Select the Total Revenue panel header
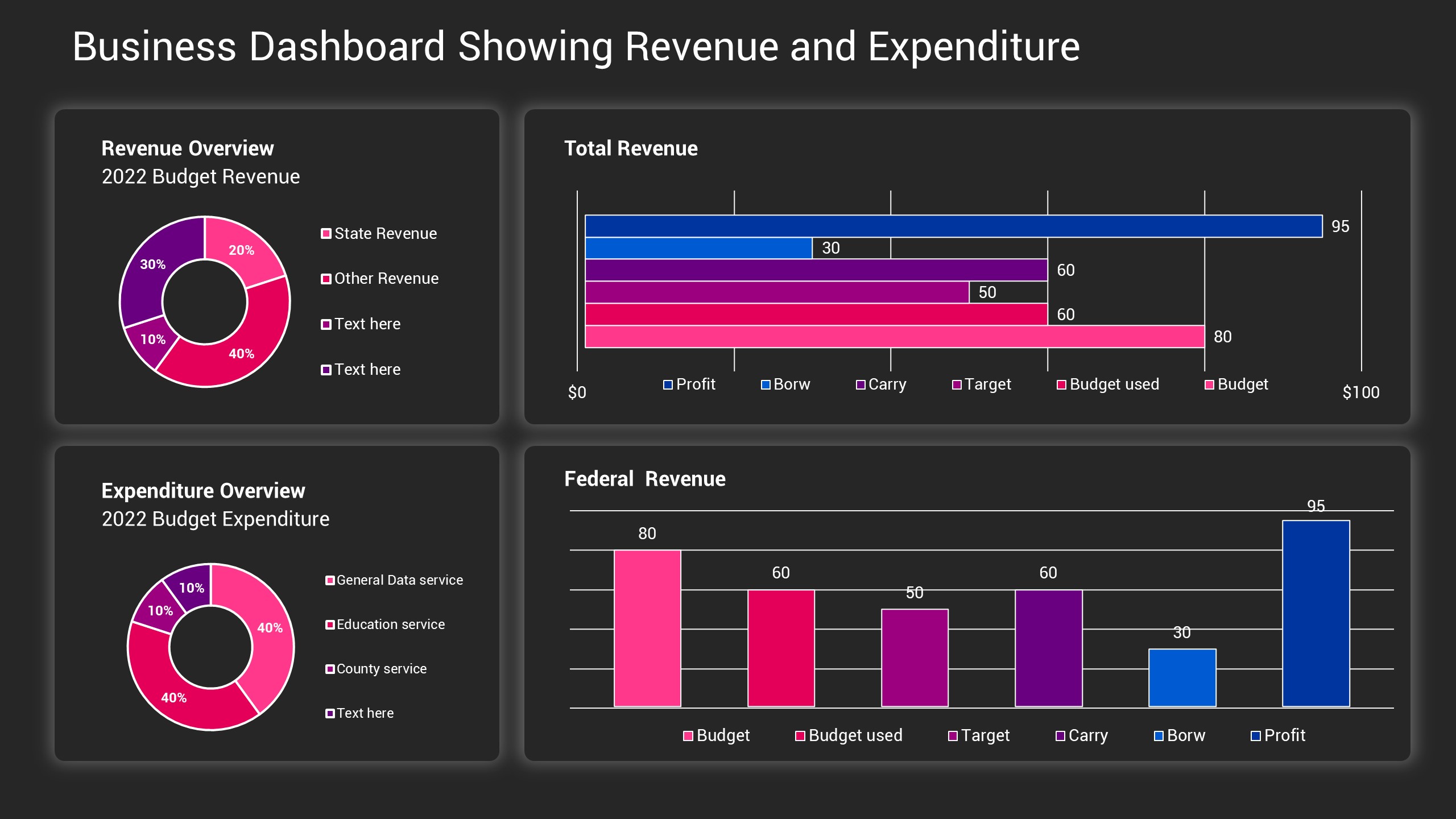The height and width of the screenshot is (819, 1456). tap(631, 148)
